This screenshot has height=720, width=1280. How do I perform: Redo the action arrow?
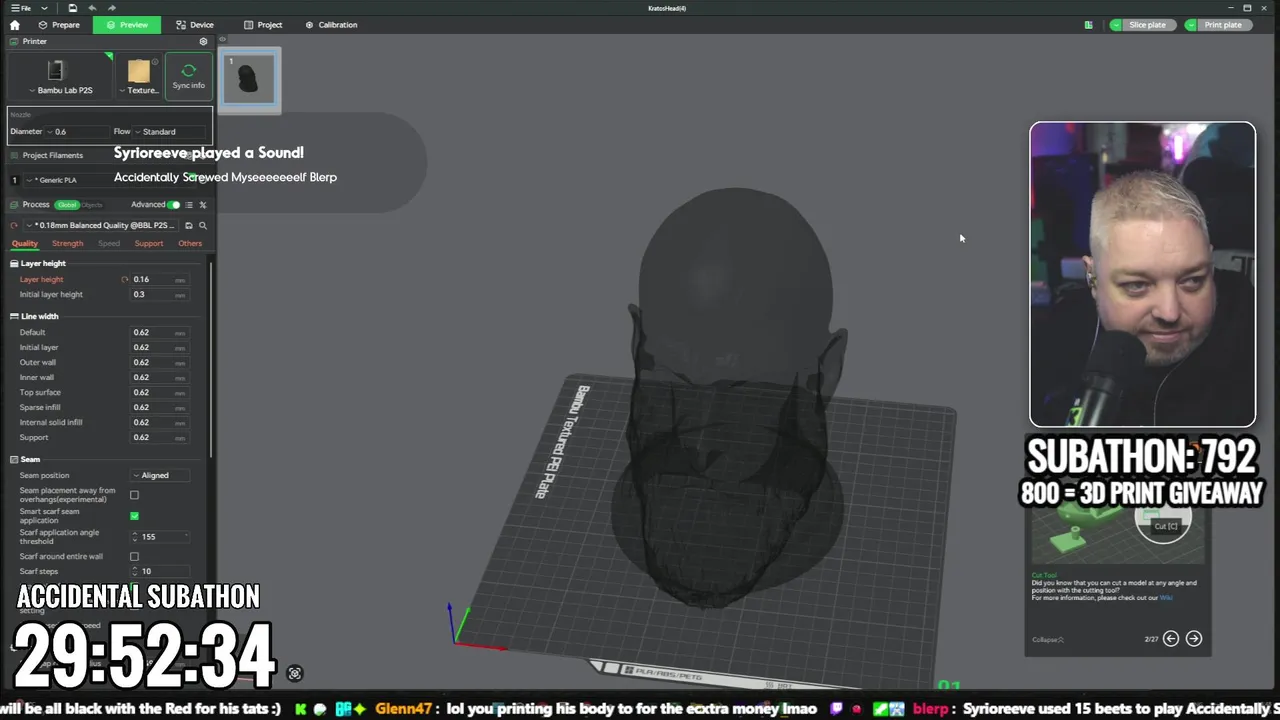(x=112, y=8)
